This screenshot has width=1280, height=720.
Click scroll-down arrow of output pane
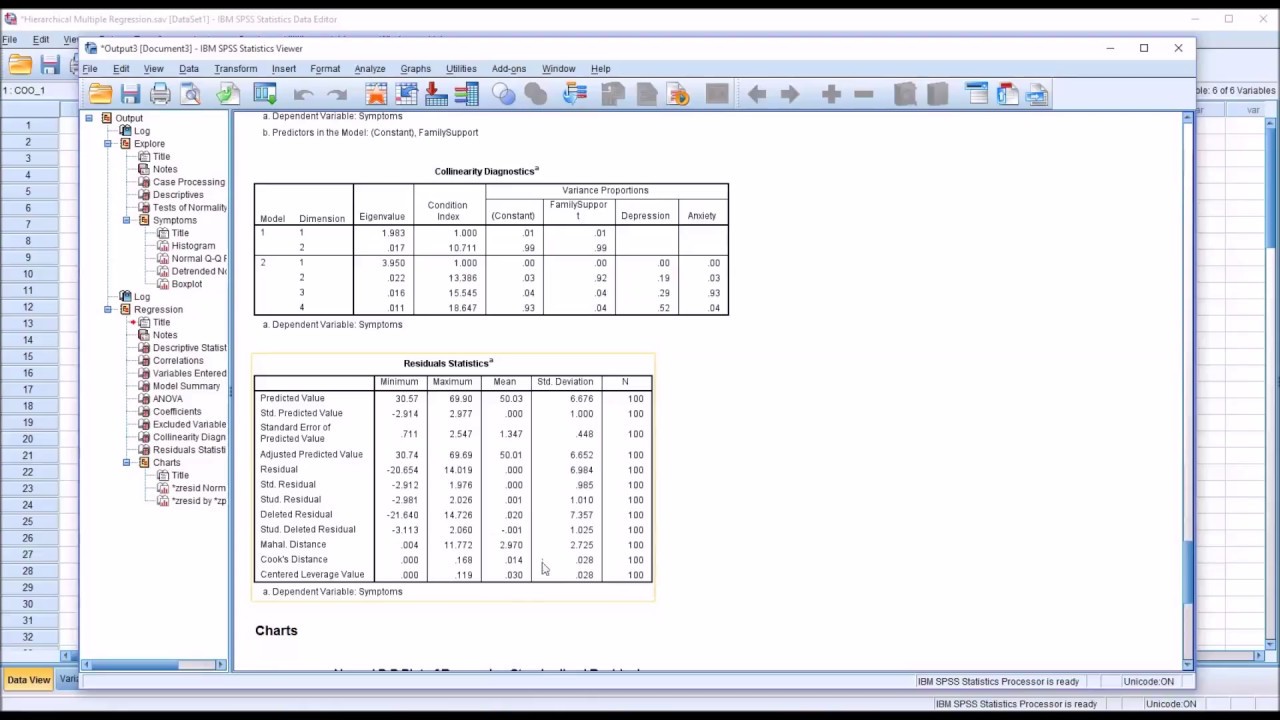[1188, 664]
